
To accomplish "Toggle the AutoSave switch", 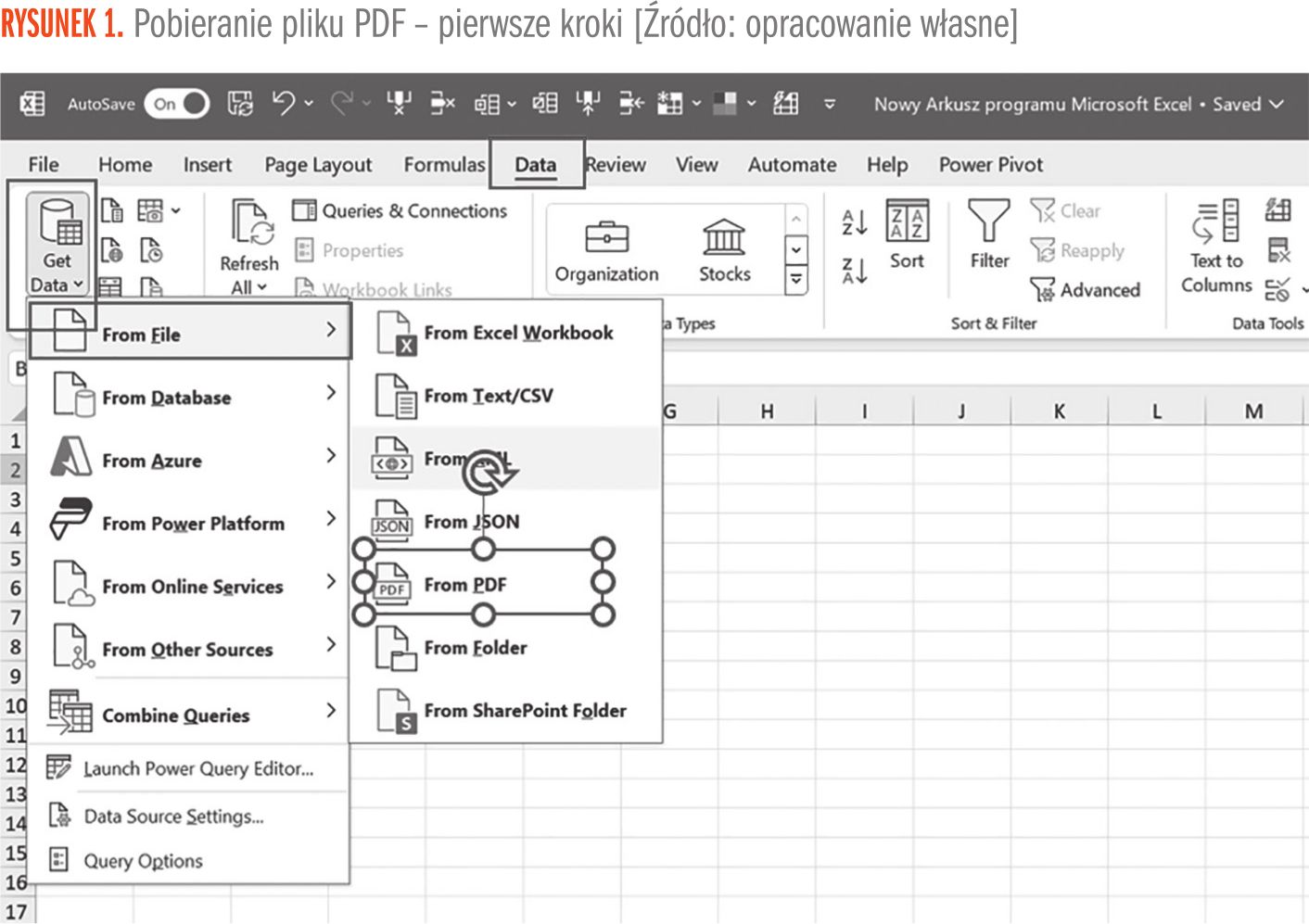I will pos(176,104).
